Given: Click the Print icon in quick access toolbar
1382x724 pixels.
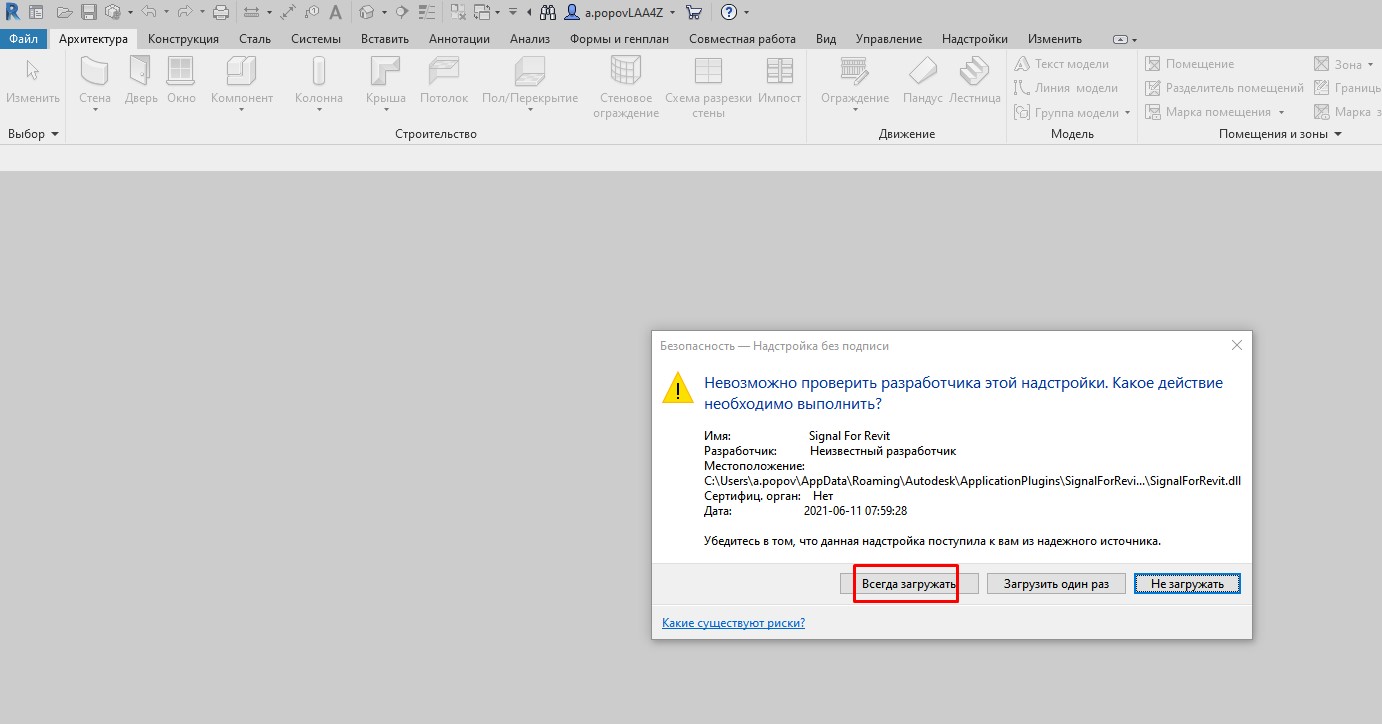Looking at the screenshot, I should (x=221, y=12).
